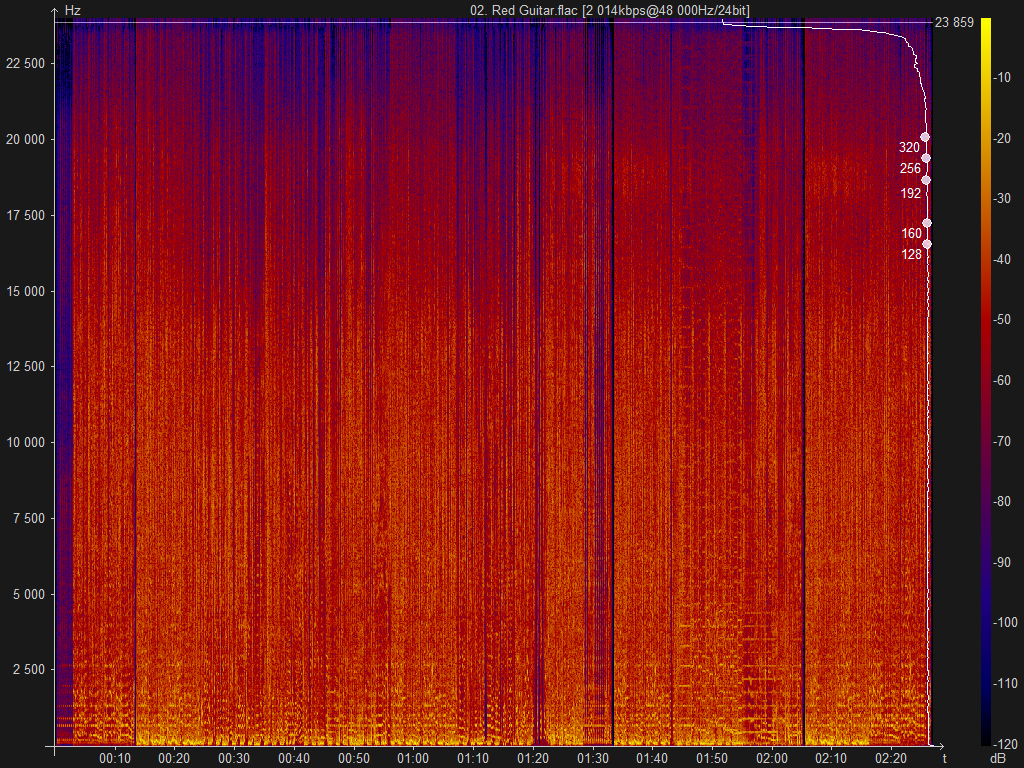This screenshot has width=1024, height=768.
Task: Click the -80 dB scale label
Action: pos(1002,502)
